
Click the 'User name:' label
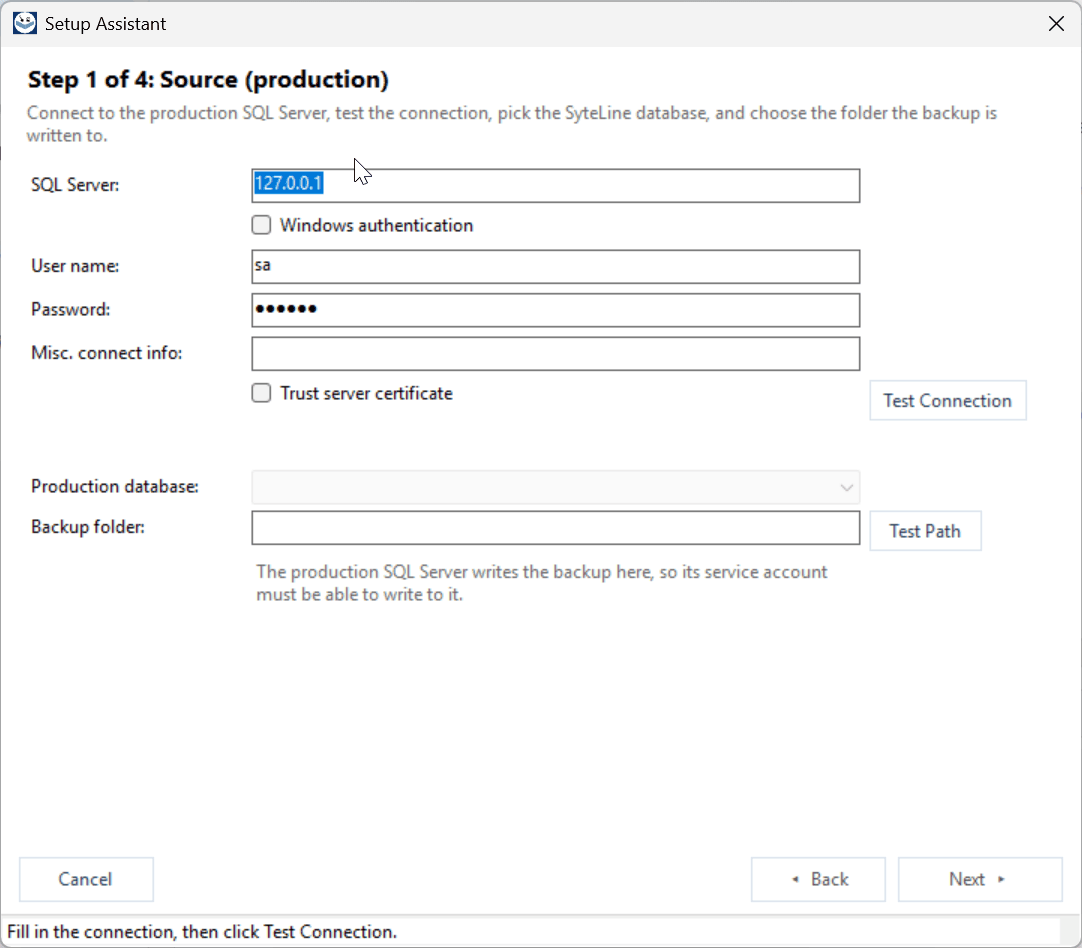[75, 266]
